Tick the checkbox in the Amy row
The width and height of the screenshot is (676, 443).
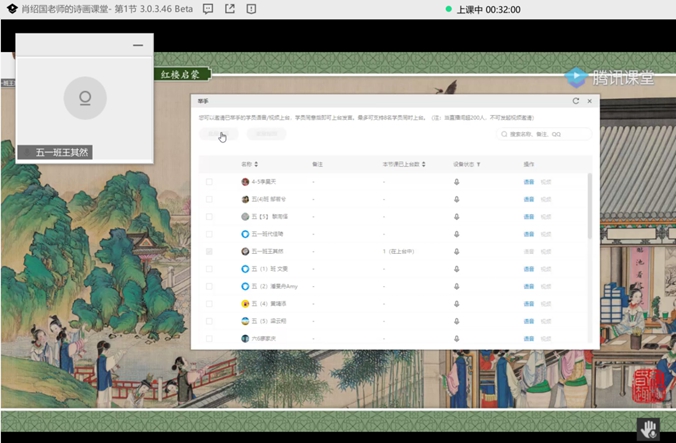coord(209,286)
